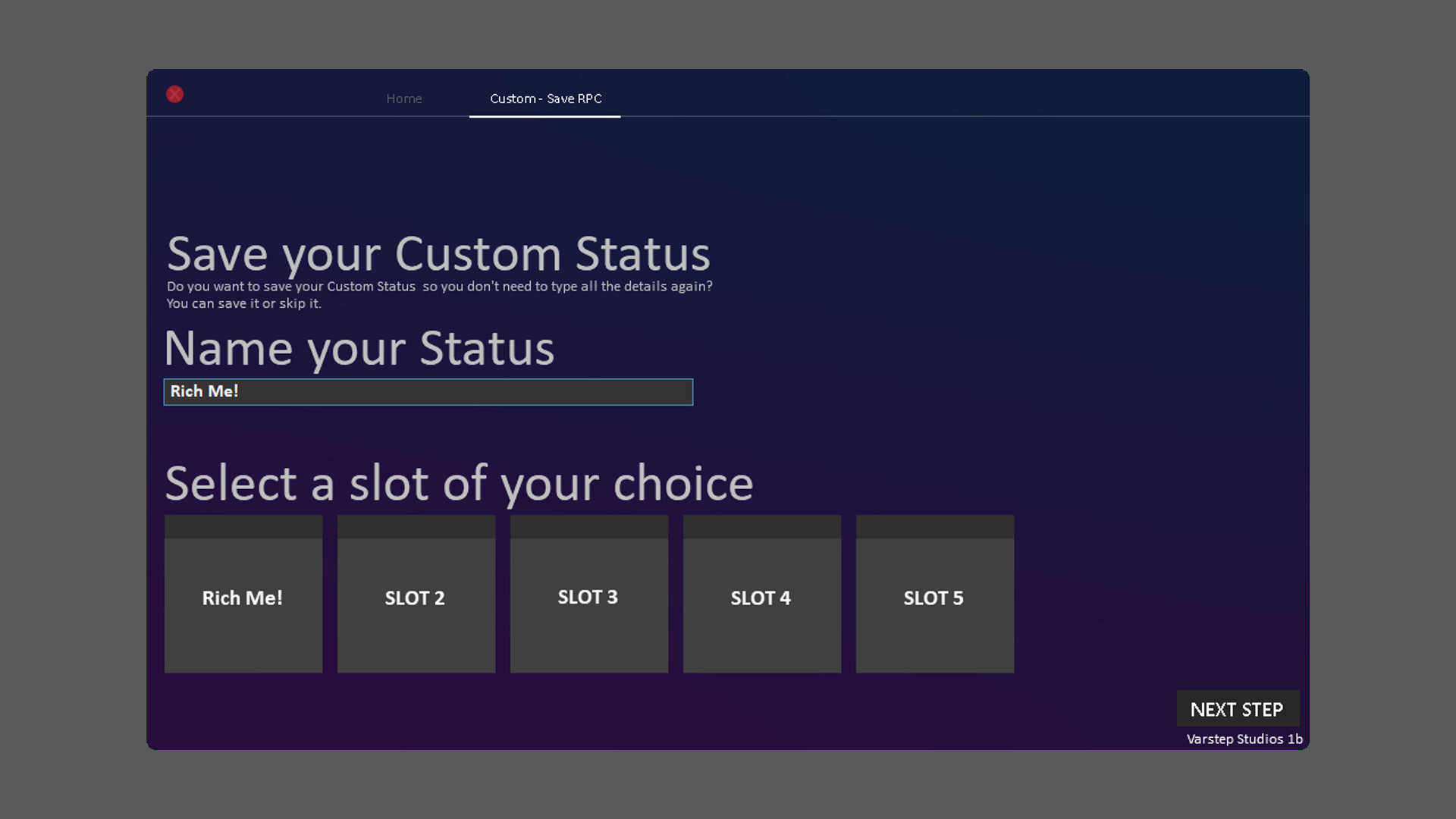Switch to the Home tab
The height and width of the screenshot is (819, 1456).
click(x=403, y=99)
